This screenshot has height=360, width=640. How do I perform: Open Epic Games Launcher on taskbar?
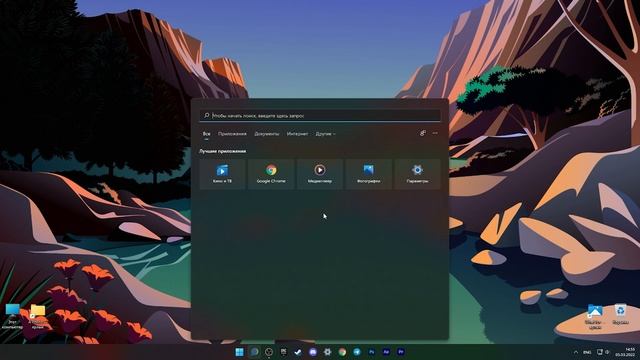coord(283,352)
